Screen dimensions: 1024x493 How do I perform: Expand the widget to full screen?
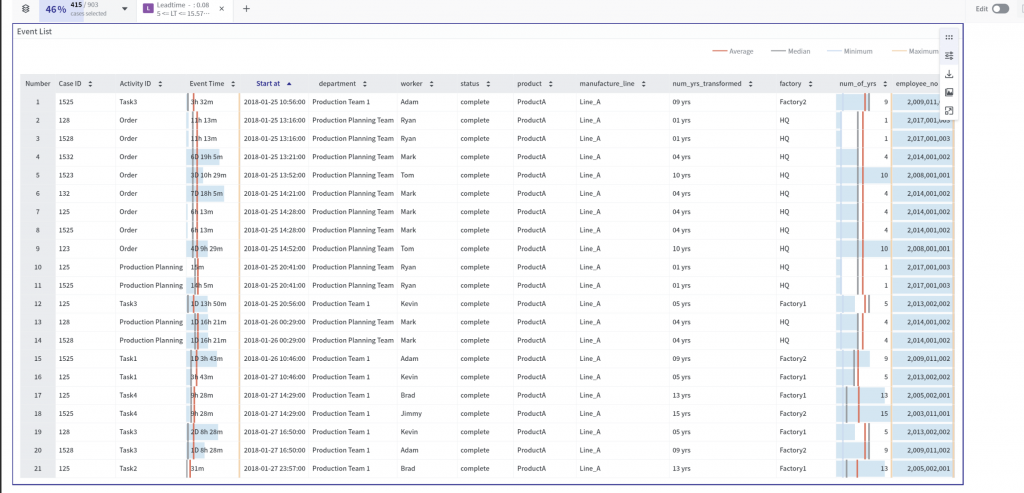coord(948,111)
